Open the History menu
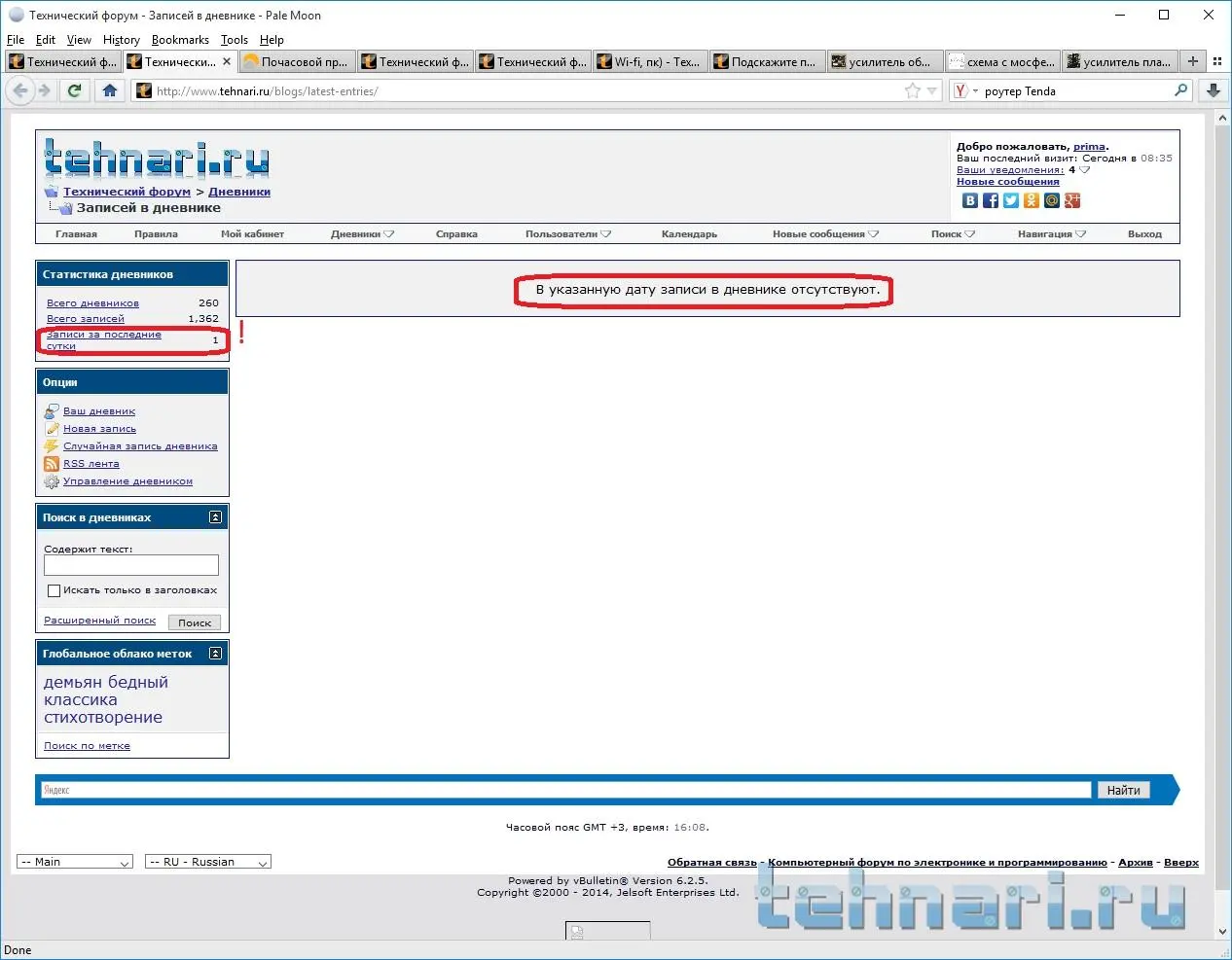This screenshot has height=960, width=1232. (x=122, y=40)
